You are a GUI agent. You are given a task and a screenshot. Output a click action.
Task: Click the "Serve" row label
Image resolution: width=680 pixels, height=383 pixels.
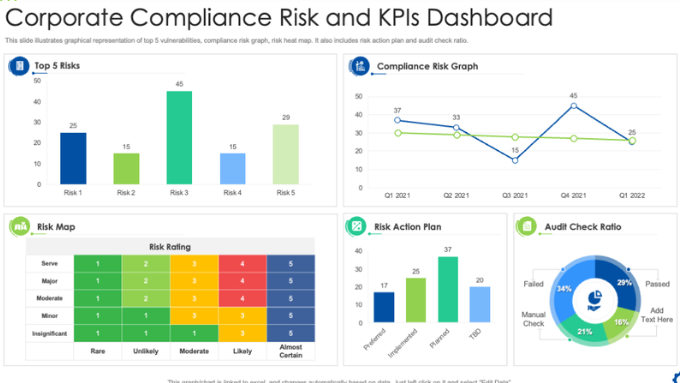49,263
